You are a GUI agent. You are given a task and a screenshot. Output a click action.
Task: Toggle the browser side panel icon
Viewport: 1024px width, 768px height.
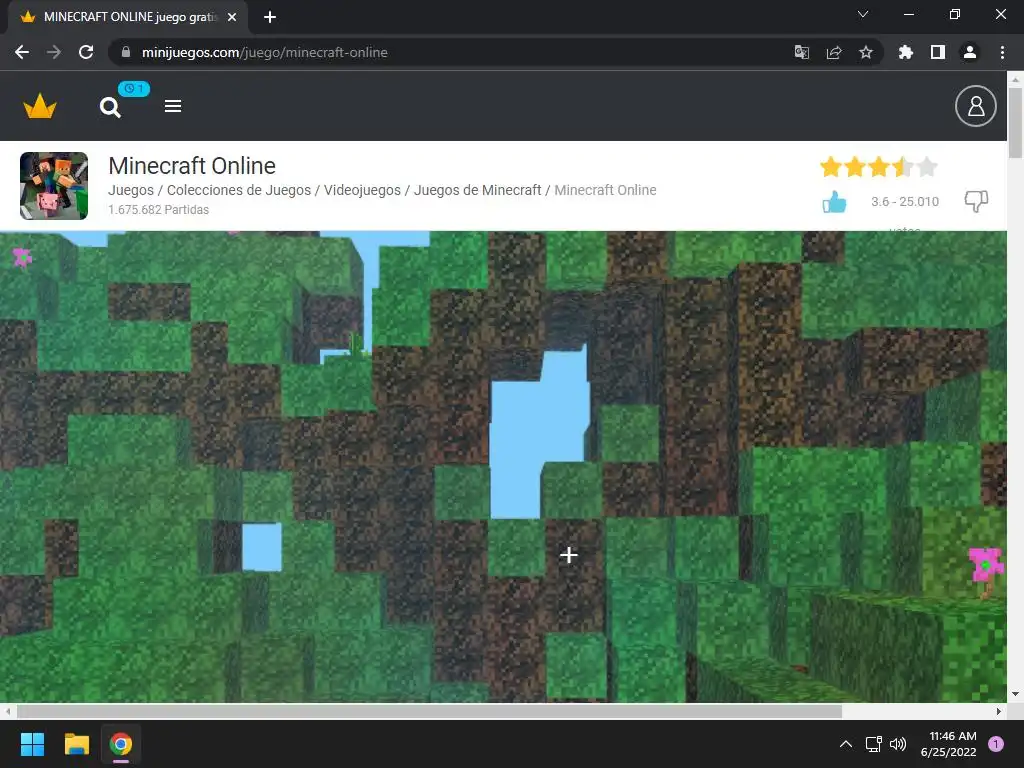937,52
